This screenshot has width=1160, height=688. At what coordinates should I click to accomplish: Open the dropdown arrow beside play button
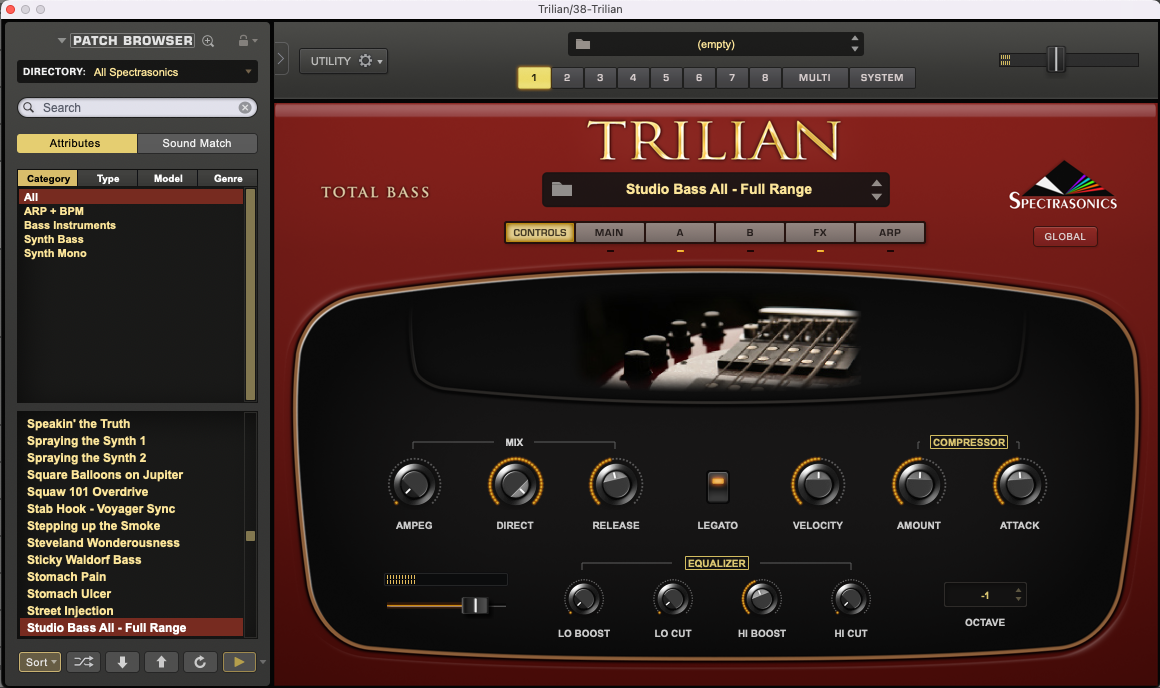pos(263,662)
